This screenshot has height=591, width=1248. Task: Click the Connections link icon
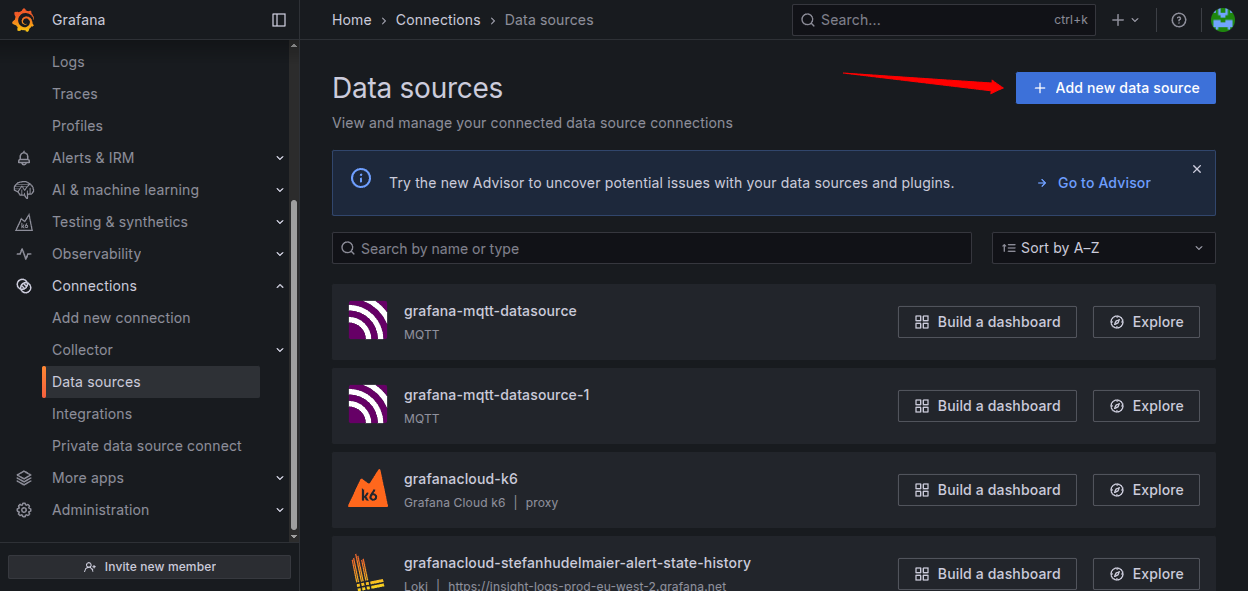24,286
